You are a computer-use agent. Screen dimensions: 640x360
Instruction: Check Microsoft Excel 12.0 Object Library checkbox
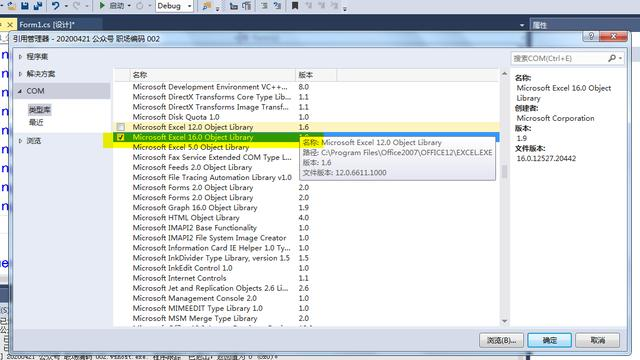[x=121, y=127]
